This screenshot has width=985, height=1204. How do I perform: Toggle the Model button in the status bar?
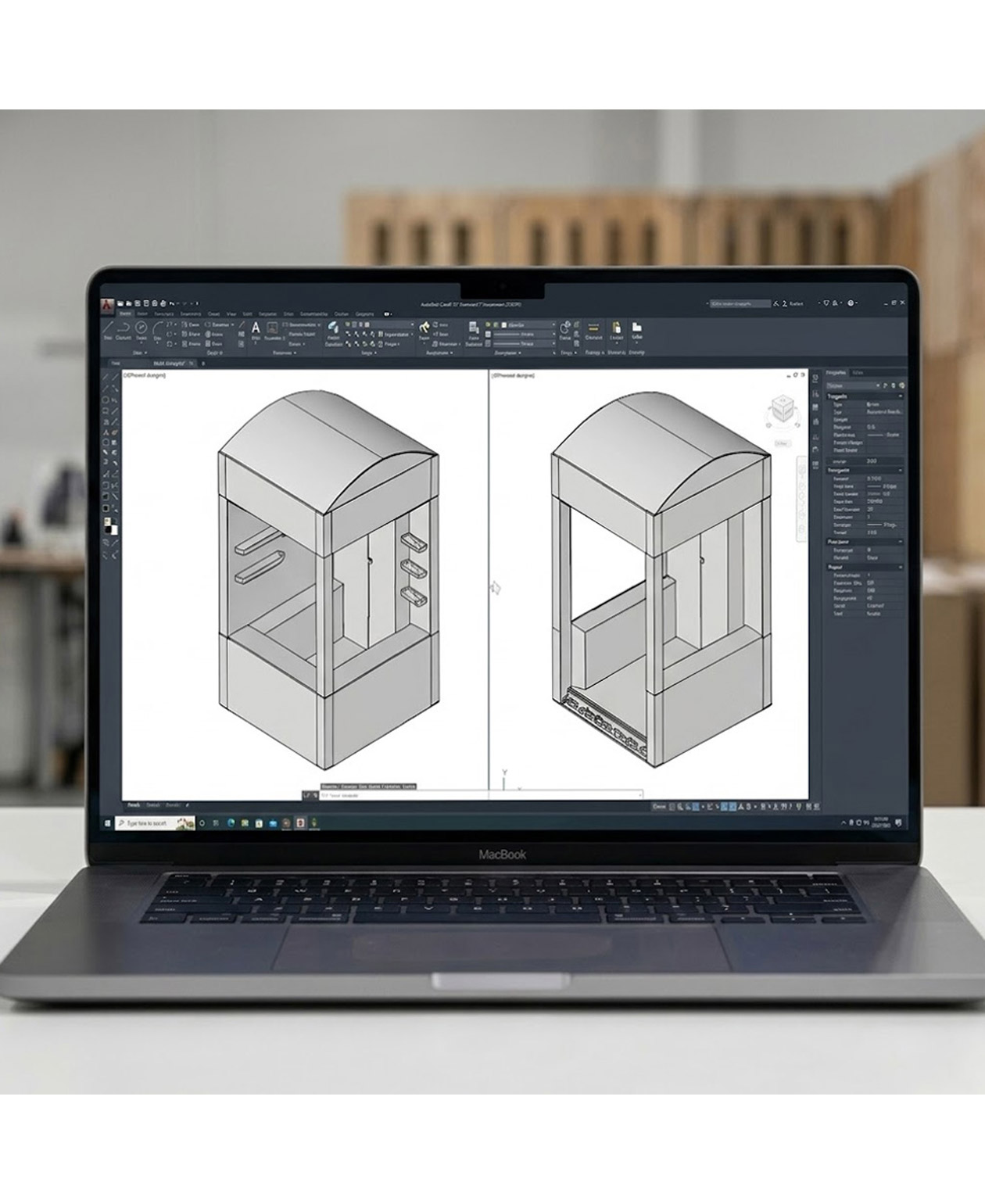659,807
